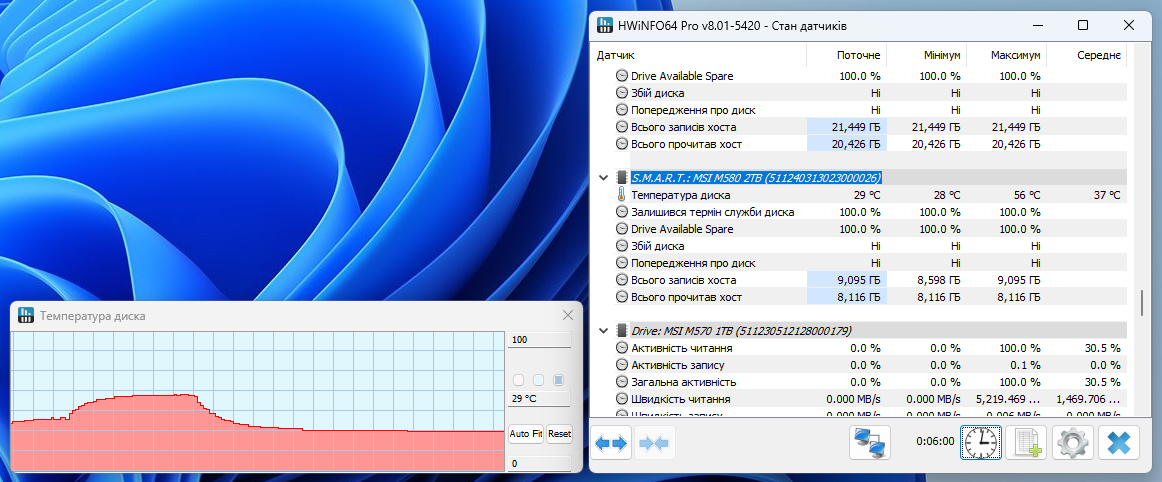Pick the light blue color swatch in the graph window
1162x482 pixels.
(539, 380)
